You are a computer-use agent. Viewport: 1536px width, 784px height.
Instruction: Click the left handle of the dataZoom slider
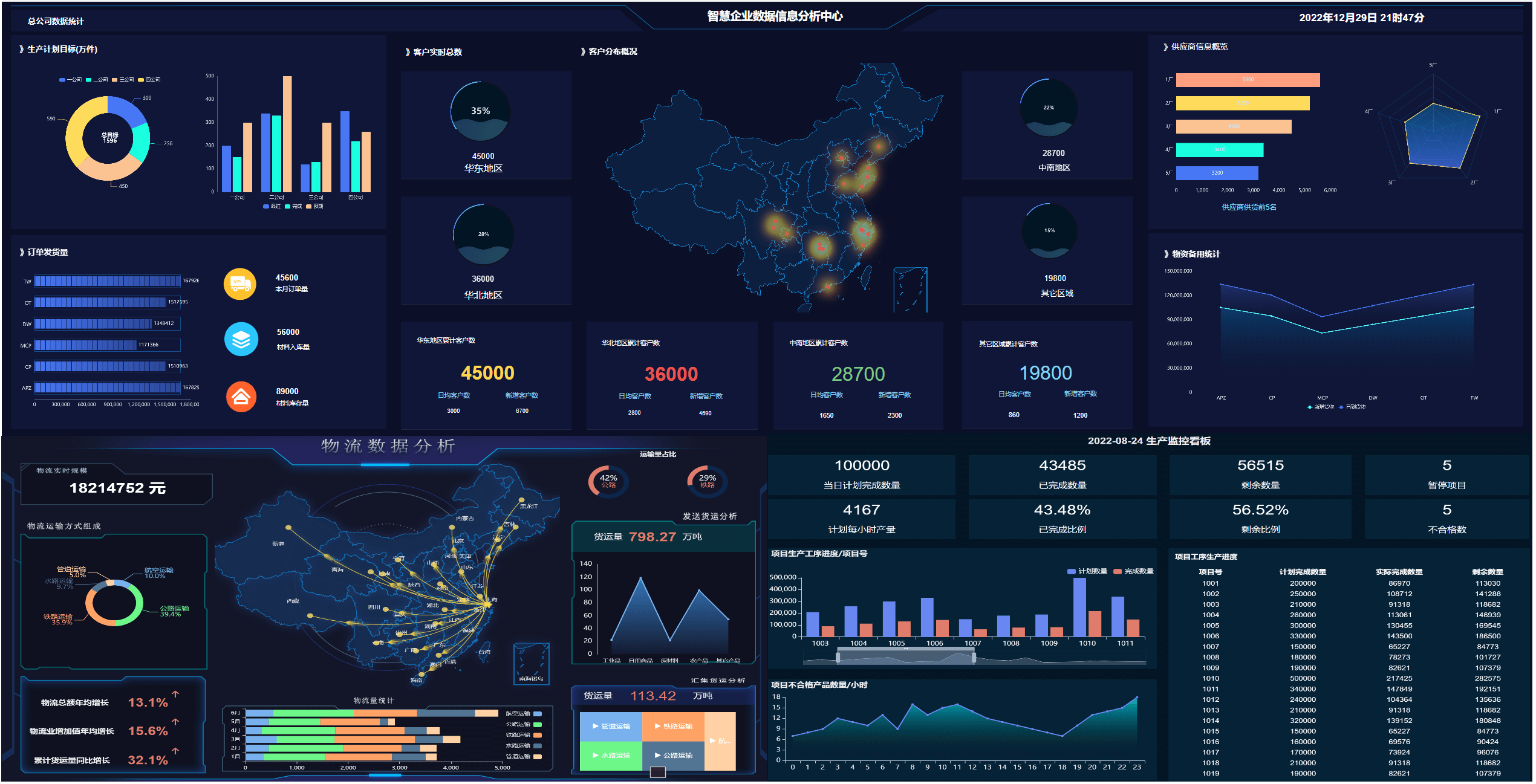[x=838, y=658]
